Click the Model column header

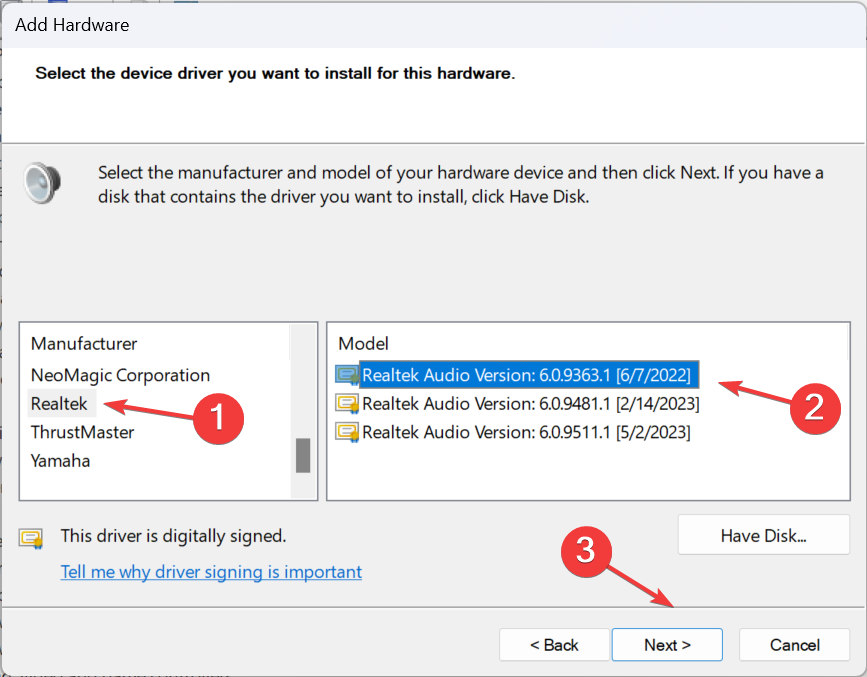(x=363, y=343)
